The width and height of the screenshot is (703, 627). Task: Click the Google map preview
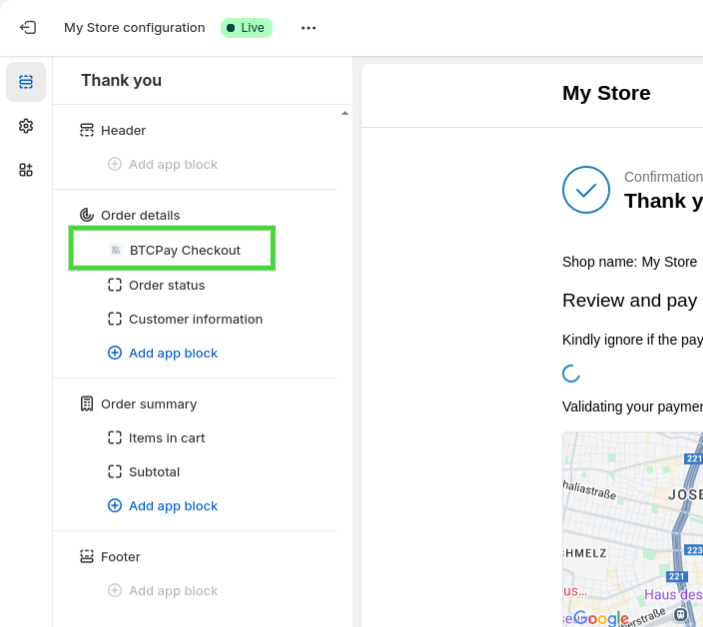pyautogui.click(x=633, y=529)
